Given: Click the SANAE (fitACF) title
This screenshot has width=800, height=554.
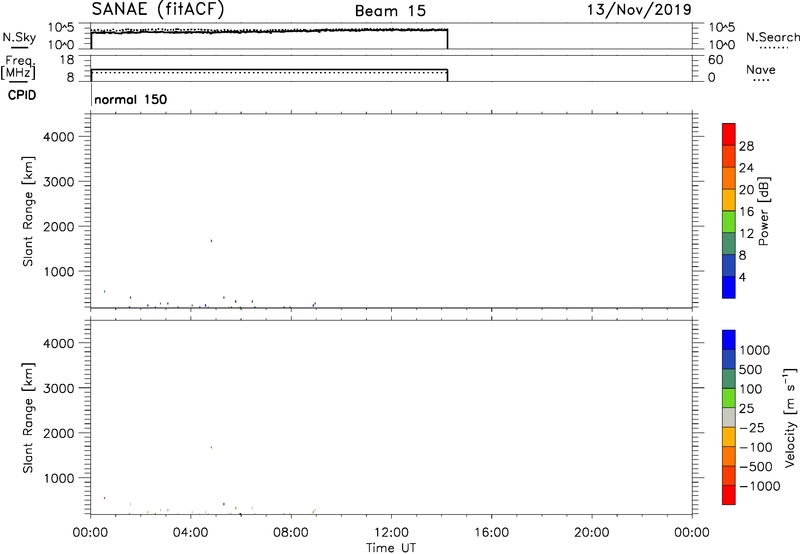Looking at the screenshot, I should 158,10.
